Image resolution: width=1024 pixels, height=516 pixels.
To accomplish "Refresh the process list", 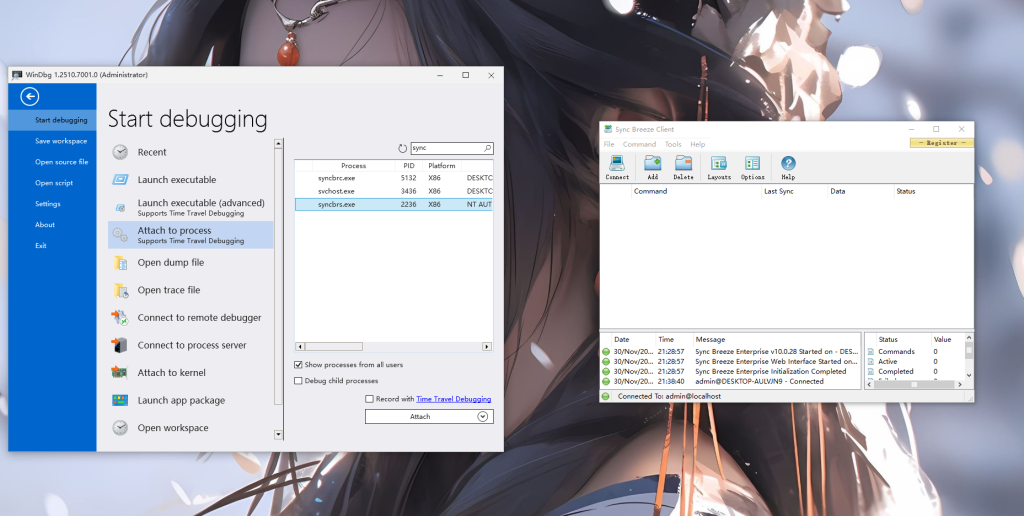I will coord(403,147).
